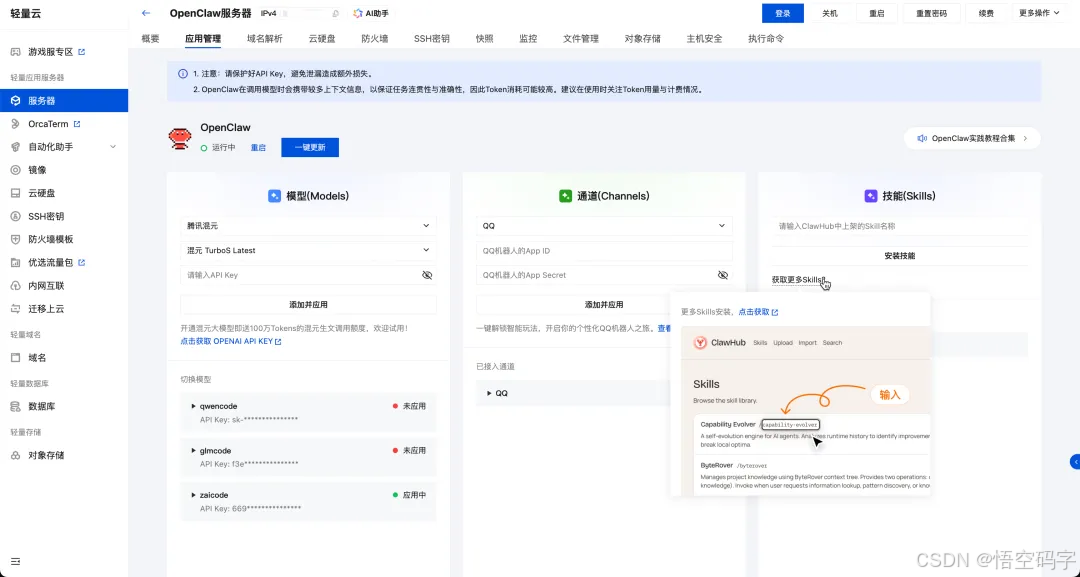Expand the zaicode model entry
The image size is (1080, 577).
(x=194, y=495)
